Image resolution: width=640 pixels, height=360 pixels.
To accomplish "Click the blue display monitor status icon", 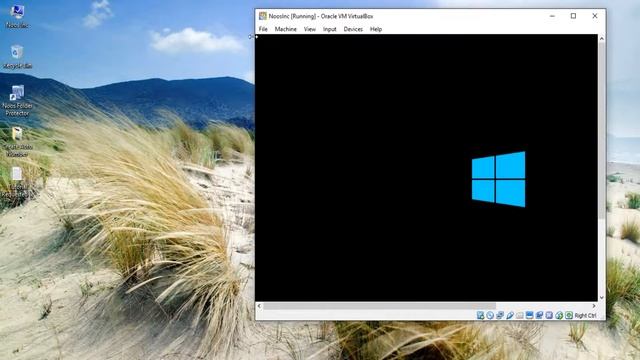I will [529, 315].
